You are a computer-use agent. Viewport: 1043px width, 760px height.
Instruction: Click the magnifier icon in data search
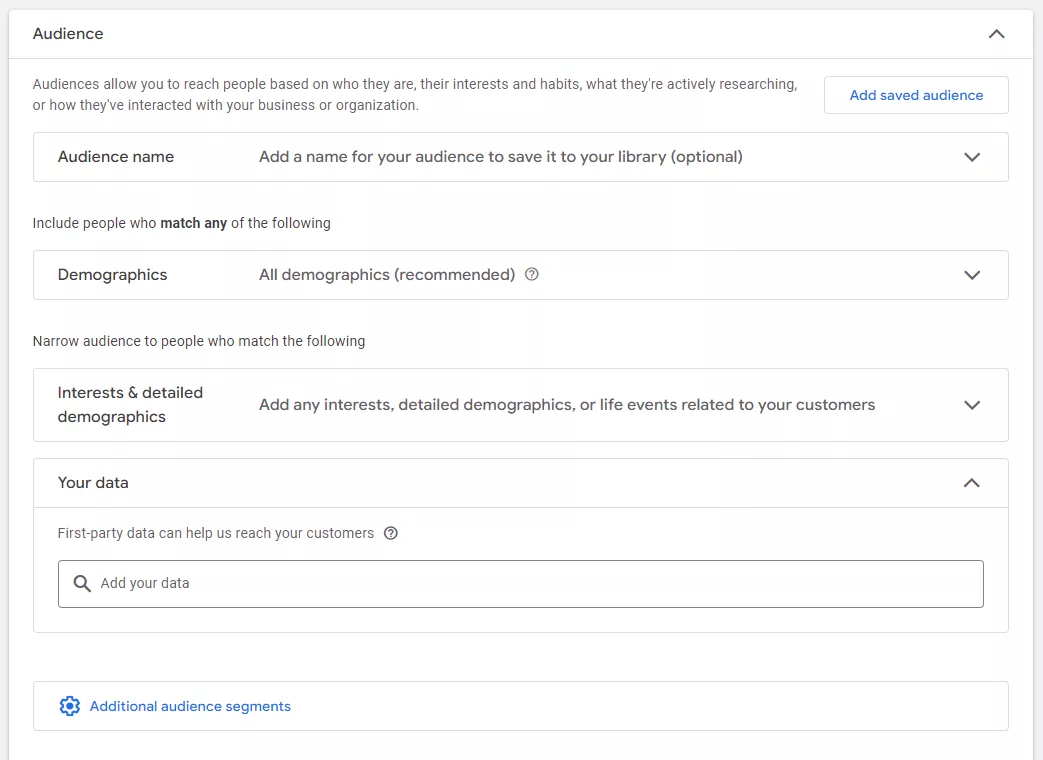tap(83, 583)
